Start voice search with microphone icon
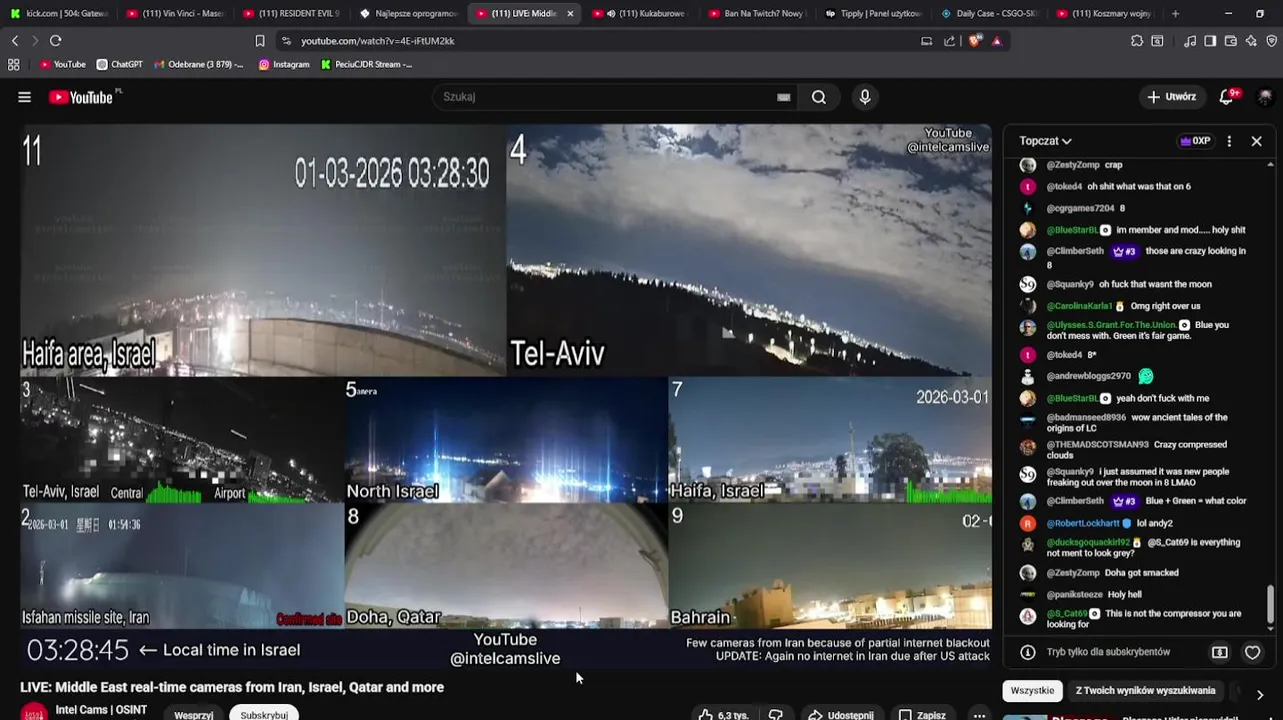 click(x=865, y=97)
